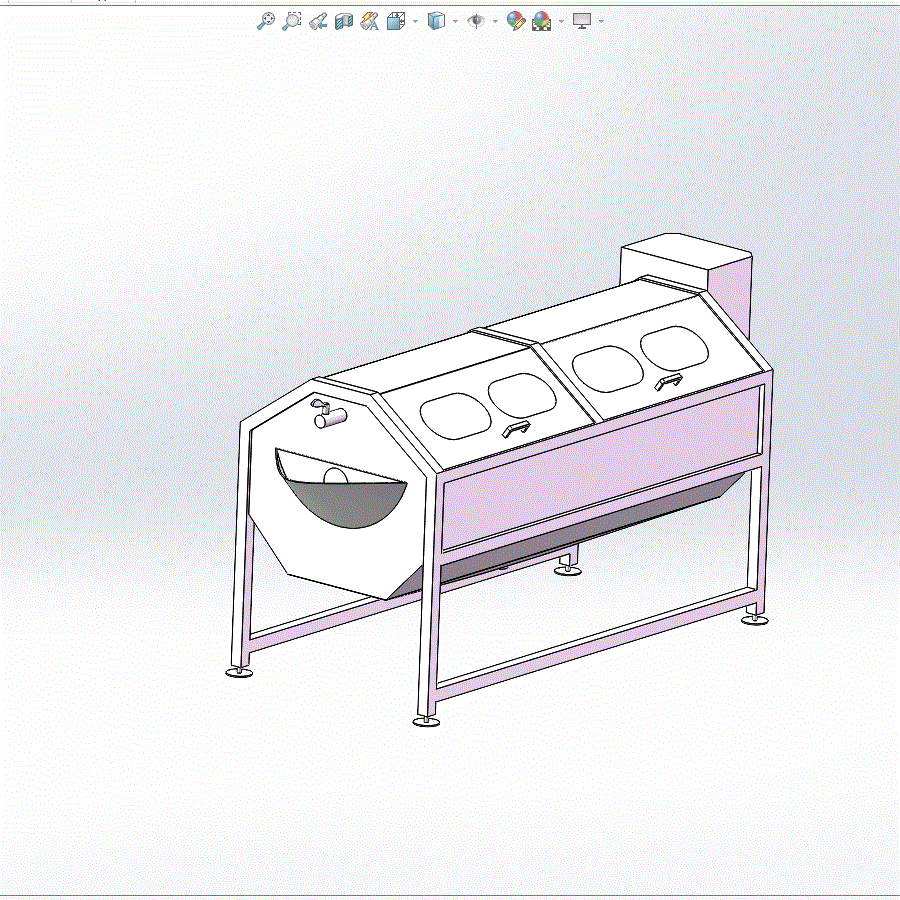The image size is (900, 900).
Task: Select the gray semicircular drum opening
Action: point(346,503)
